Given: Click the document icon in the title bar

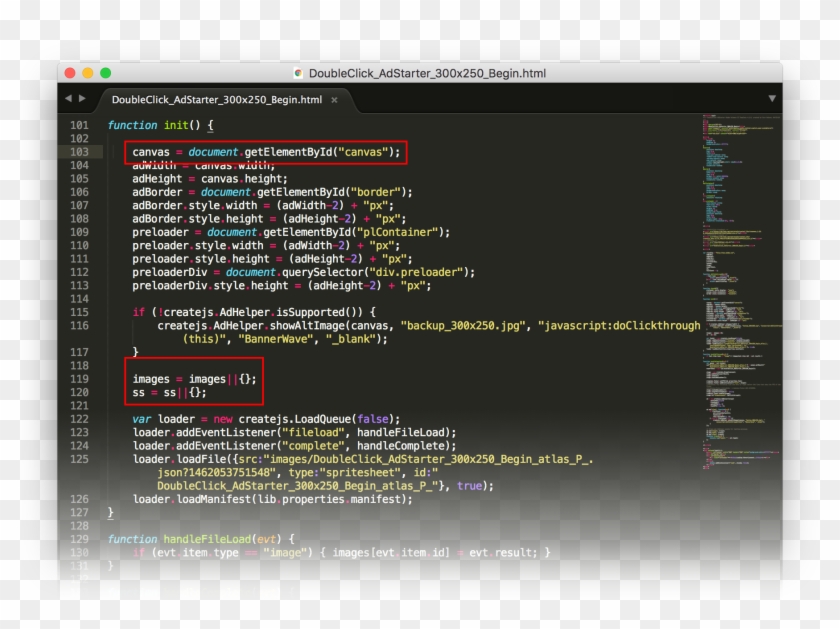Looking at the screenshot, I should 297,72.
